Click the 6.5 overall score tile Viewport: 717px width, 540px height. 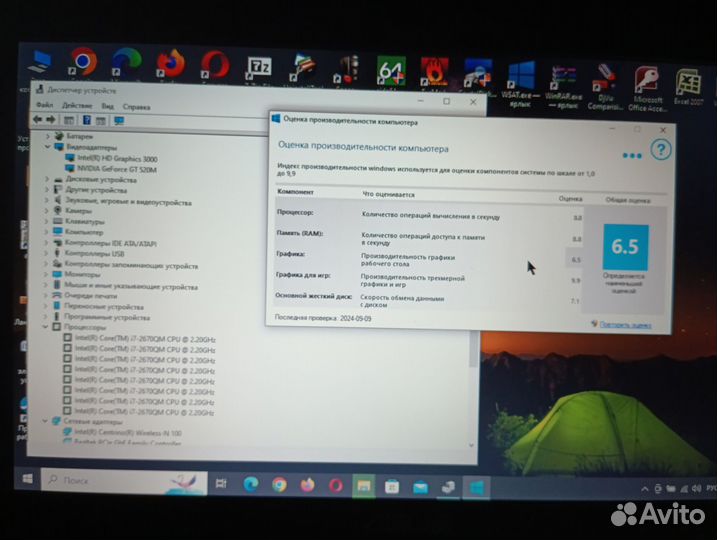click(x=625, y=247)
